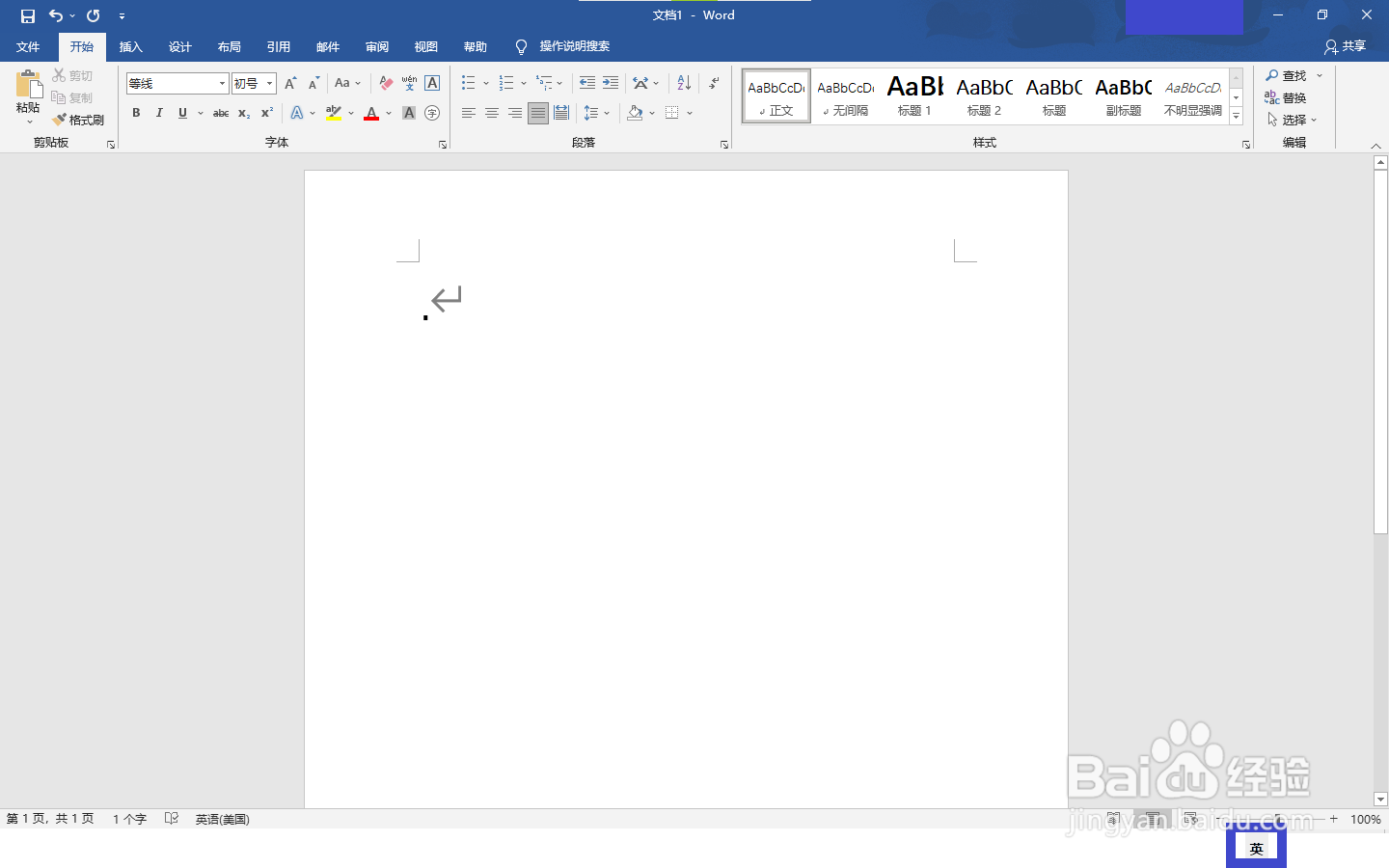Toggle justify alignment
The height and width of the screenshot is (868, 1389).
point(538,113)
